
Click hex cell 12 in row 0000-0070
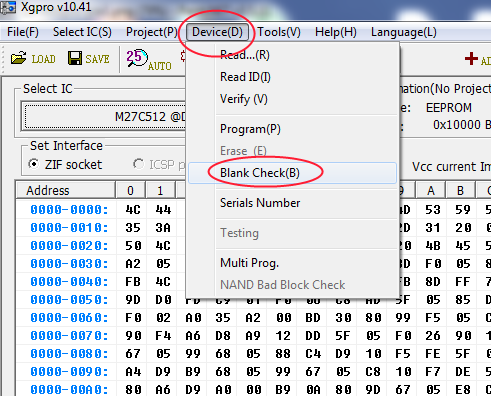[283, 336]
